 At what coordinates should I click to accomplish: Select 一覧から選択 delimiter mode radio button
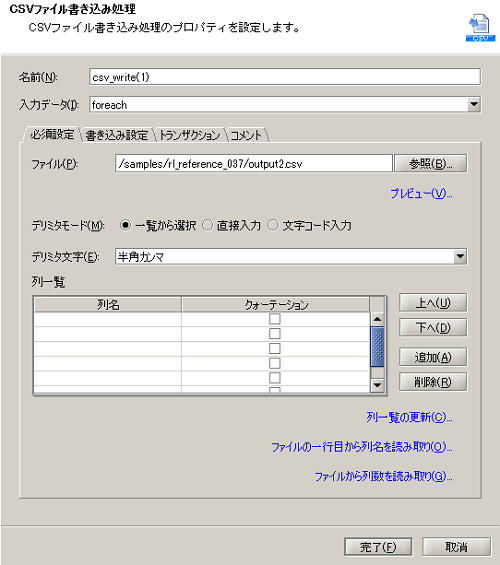(x=126, y=226)
